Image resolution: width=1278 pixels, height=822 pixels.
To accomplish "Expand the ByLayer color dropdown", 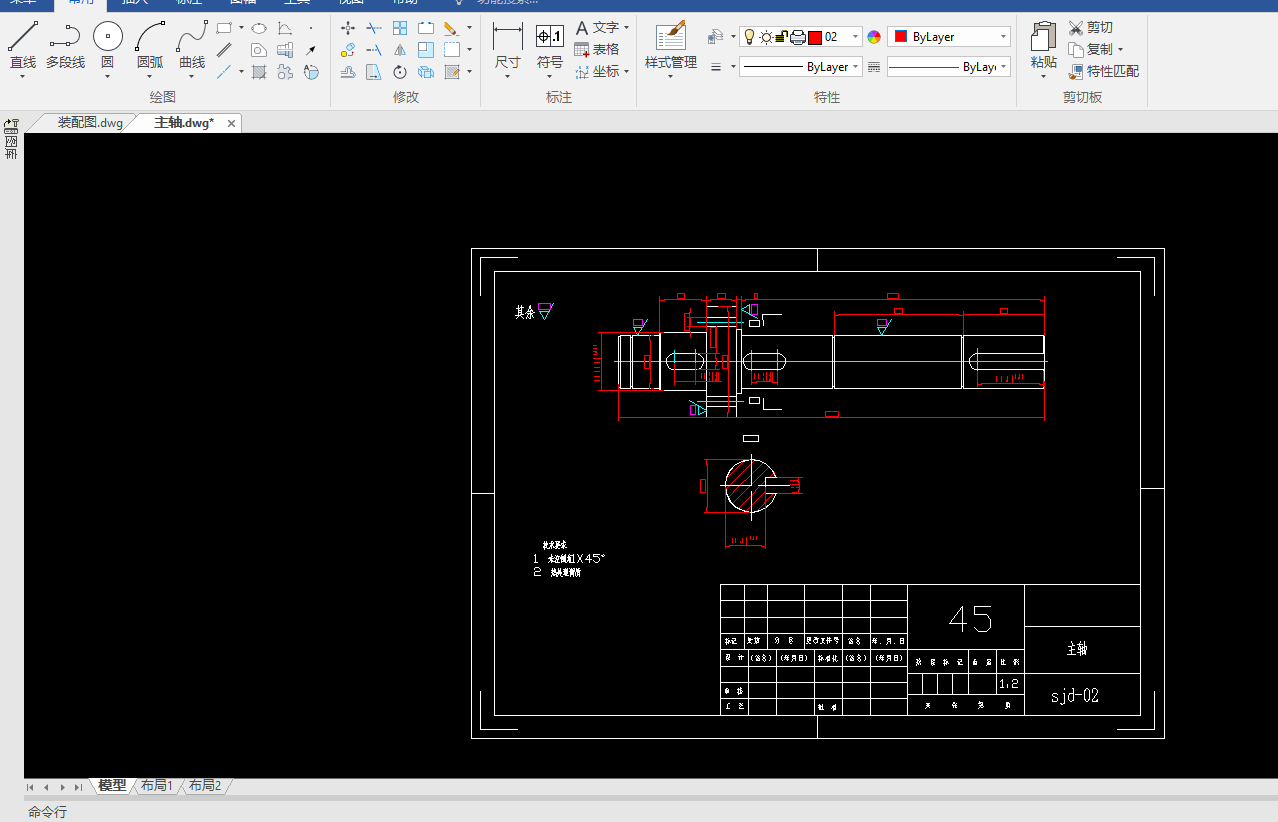I will 1003,37.
